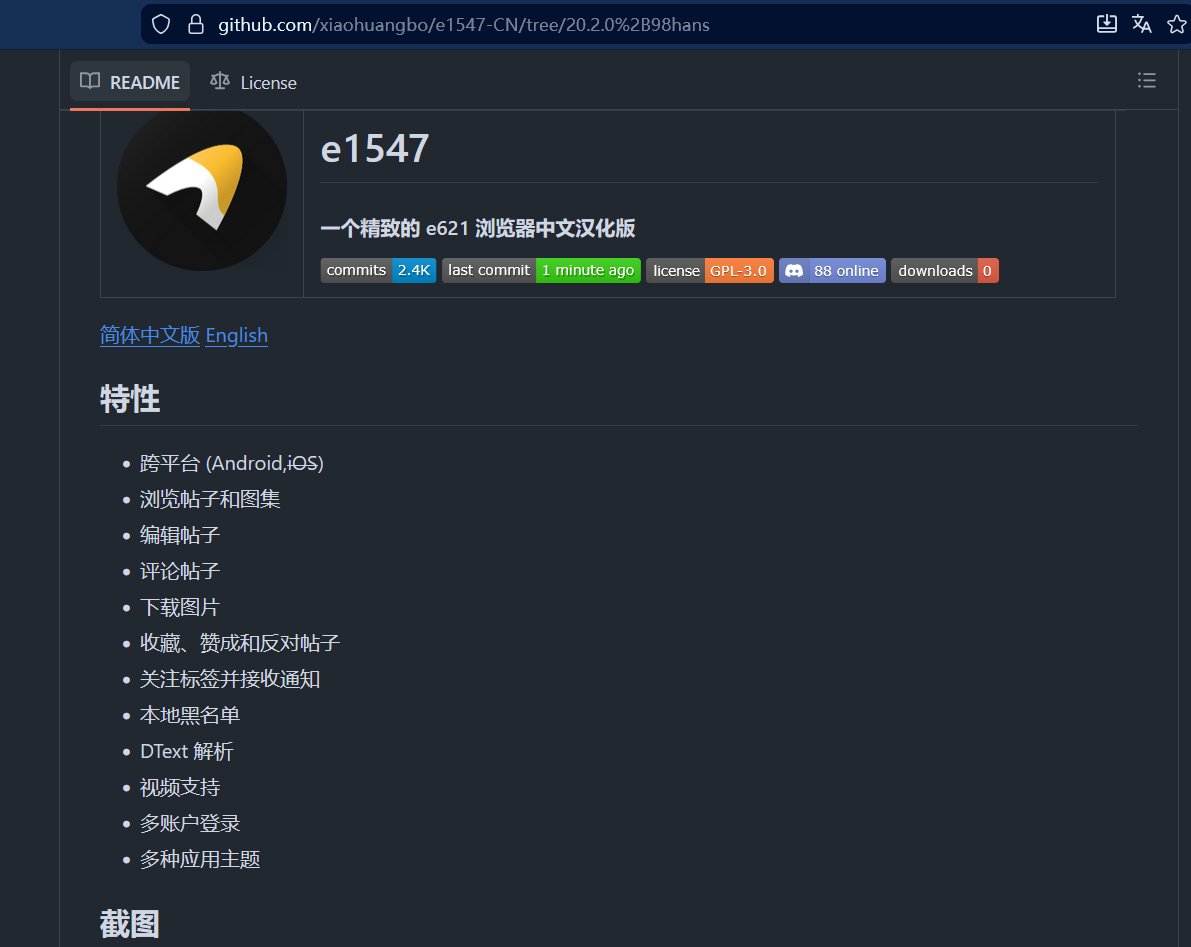Click the 'DText 解析' list item
This screenshot has width=1191, height=947.
[187, 751]
